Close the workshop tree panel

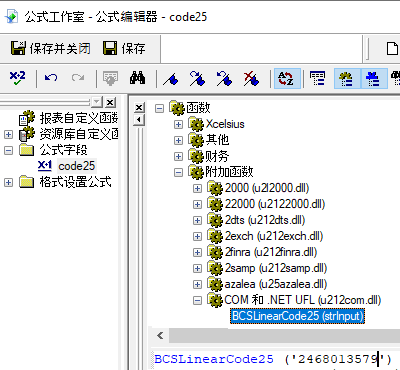(110, 102)
